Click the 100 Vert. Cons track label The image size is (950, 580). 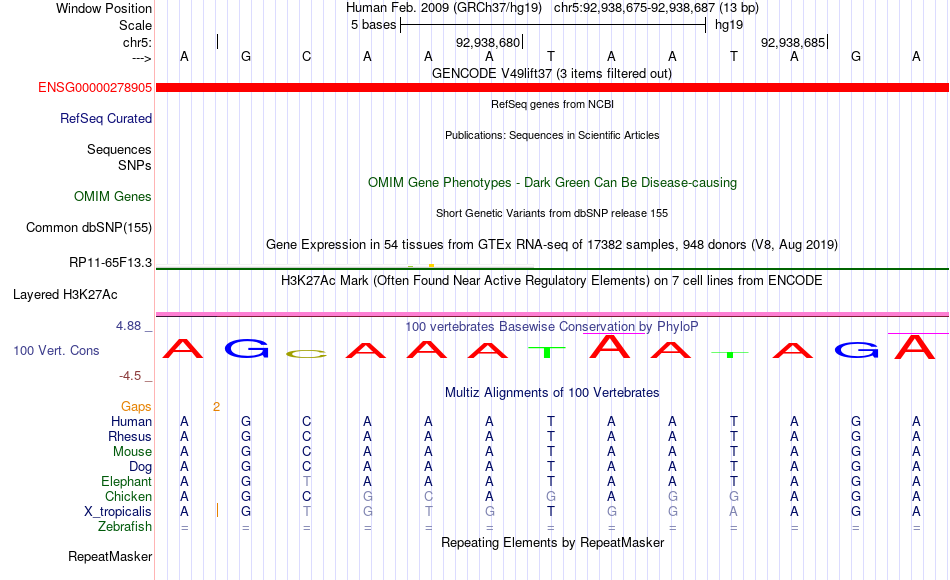pyautogui.click(x=56, y=351)
